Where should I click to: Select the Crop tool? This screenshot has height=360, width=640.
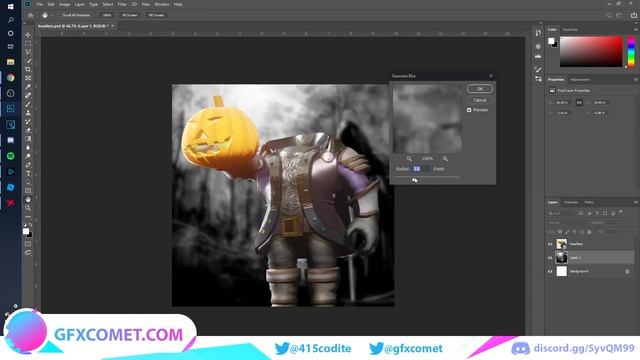[x=28, y=69]
